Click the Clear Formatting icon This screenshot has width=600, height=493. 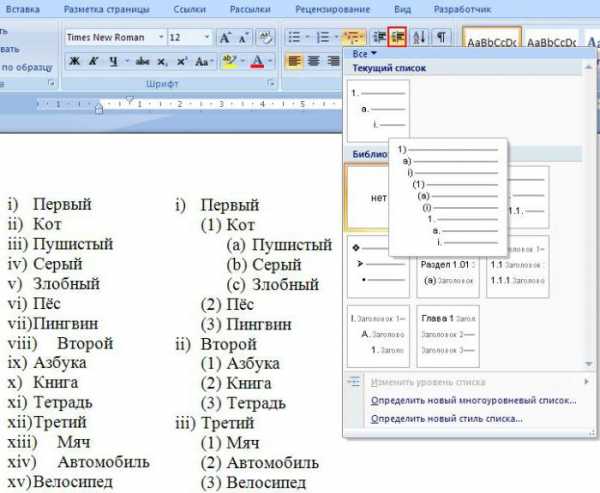pos(266,37)
